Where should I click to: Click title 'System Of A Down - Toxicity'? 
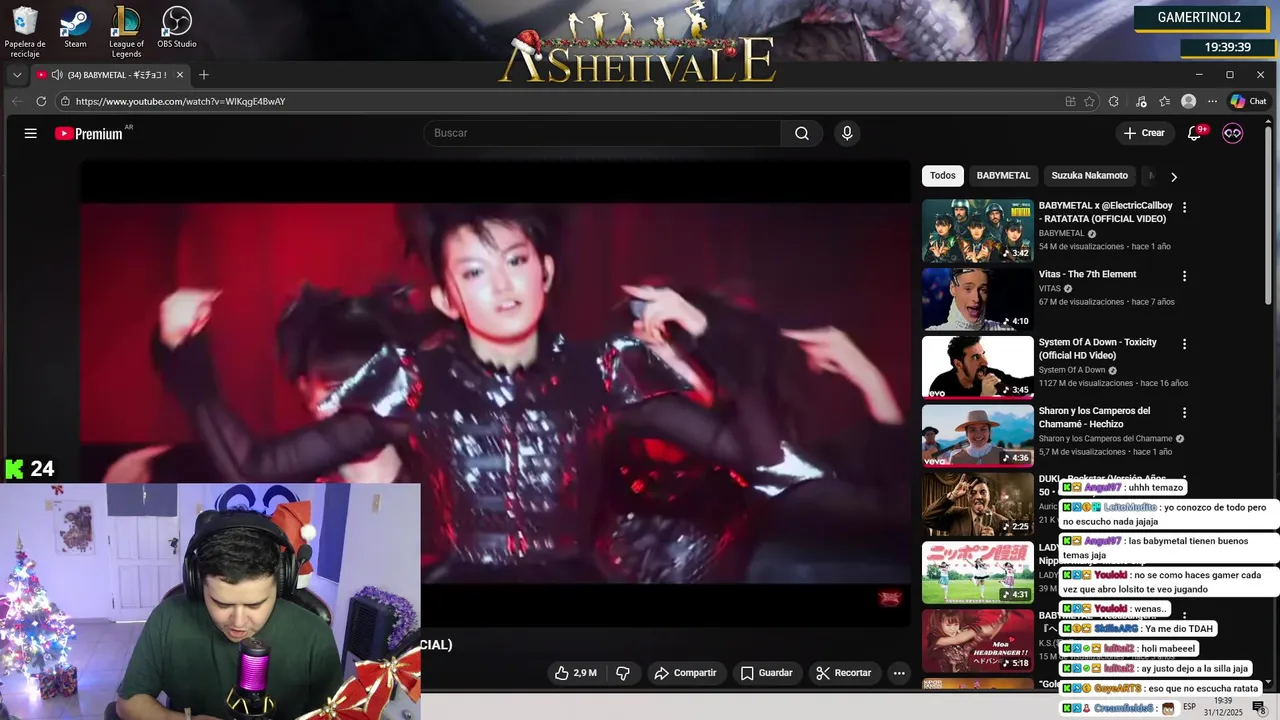tap(1097, 349)
